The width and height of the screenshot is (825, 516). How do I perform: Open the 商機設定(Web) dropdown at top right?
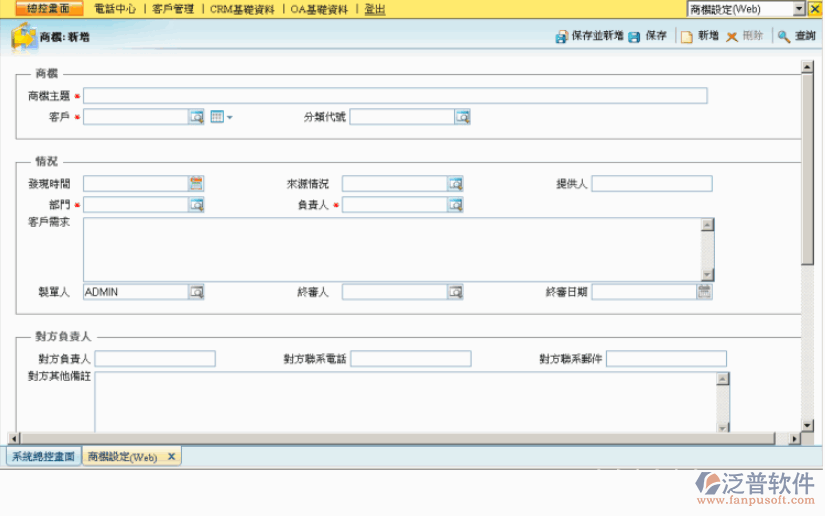click(799, 9)
